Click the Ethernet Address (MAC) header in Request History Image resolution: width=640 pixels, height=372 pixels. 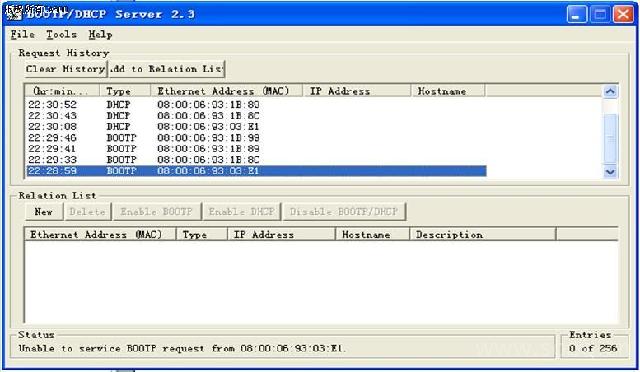[x=227, y=91]
